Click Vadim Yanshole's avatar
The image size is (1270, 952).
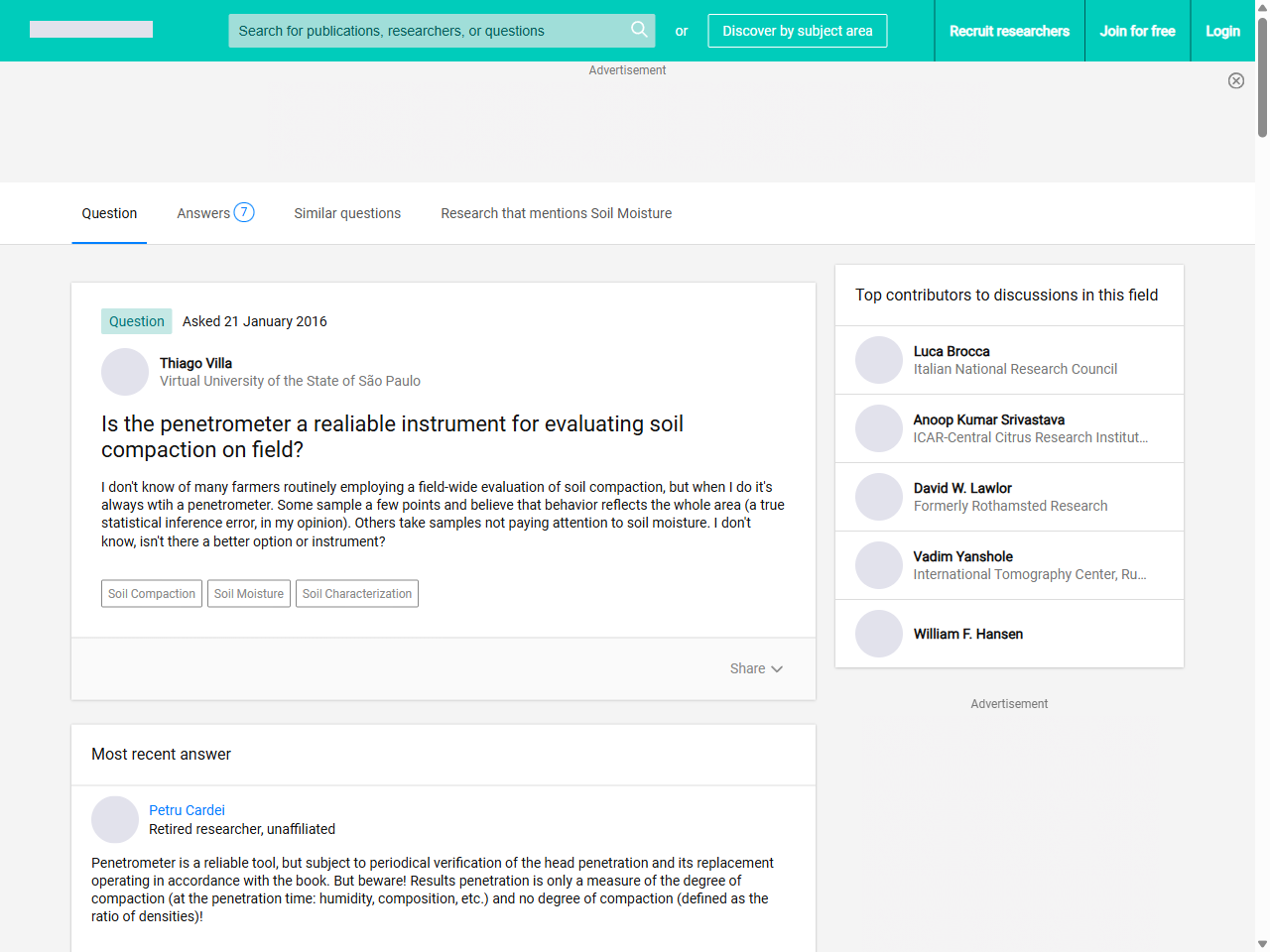[879, 565]
